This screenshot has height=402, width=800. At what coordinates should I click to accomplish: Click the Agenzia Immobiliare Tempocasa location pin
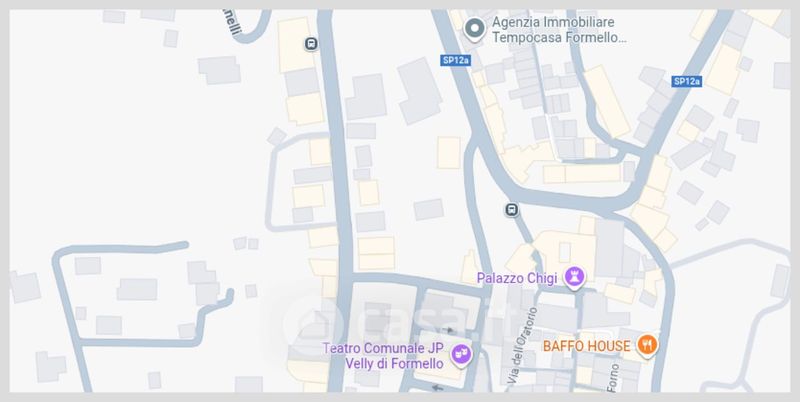(x=474, y=29)
